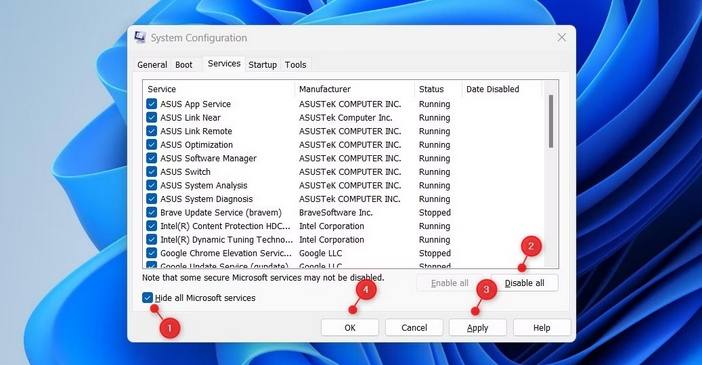Screen dimensions: 702x365
Task: Sort services by Manufacturer column header
Action: tap(355, 89)
